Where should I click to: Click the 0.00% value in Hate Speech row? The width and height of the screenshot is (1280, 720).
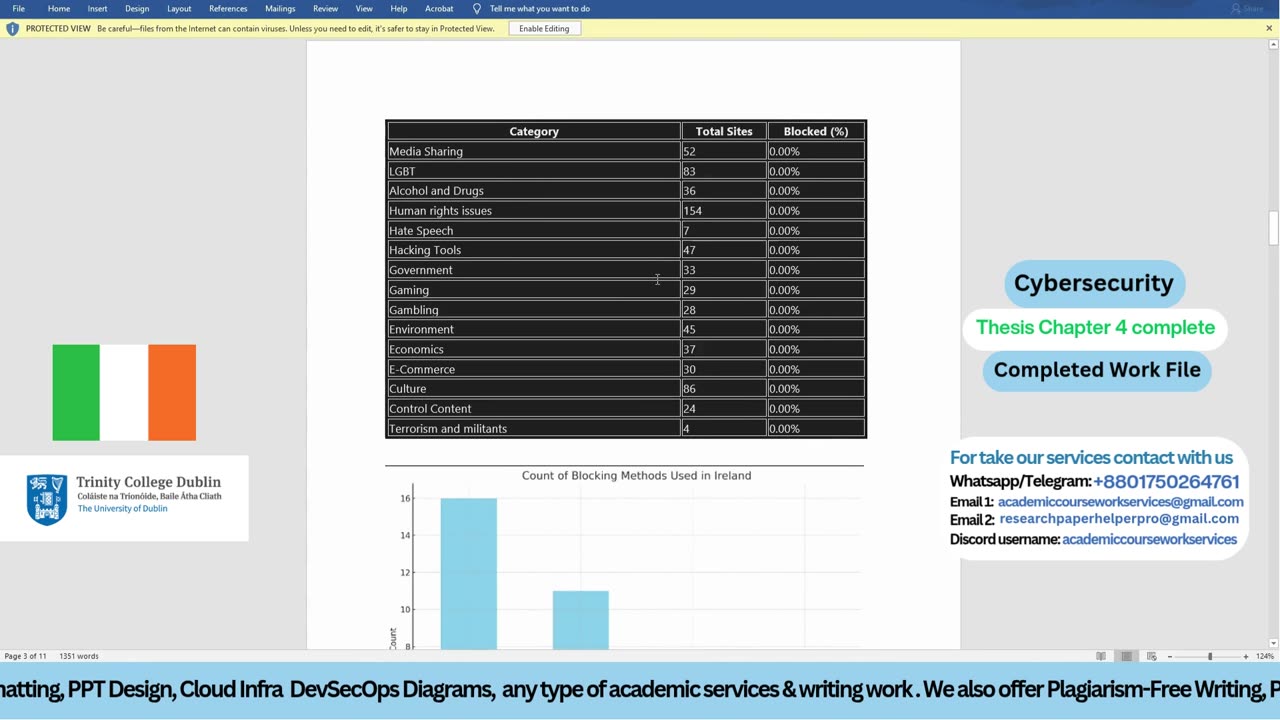(784, 230)
